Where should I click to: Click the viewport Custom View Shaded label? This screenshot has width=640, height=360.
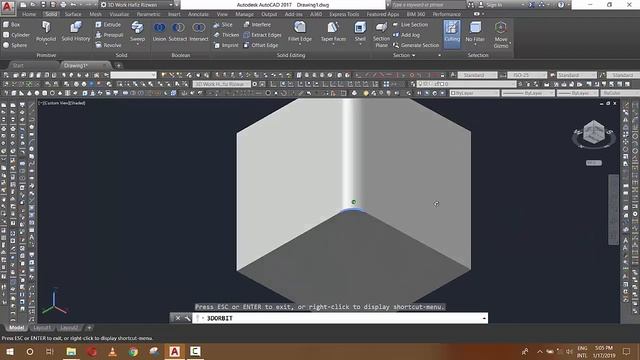(62, 103)
